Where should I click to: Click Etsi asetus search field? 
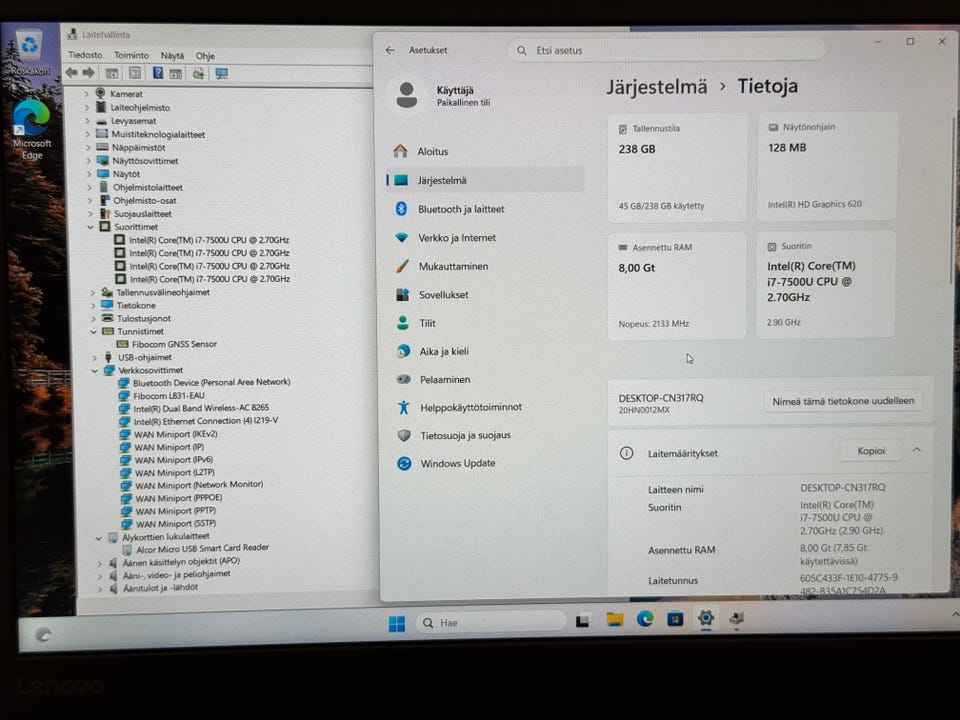[x=666, y=50]
